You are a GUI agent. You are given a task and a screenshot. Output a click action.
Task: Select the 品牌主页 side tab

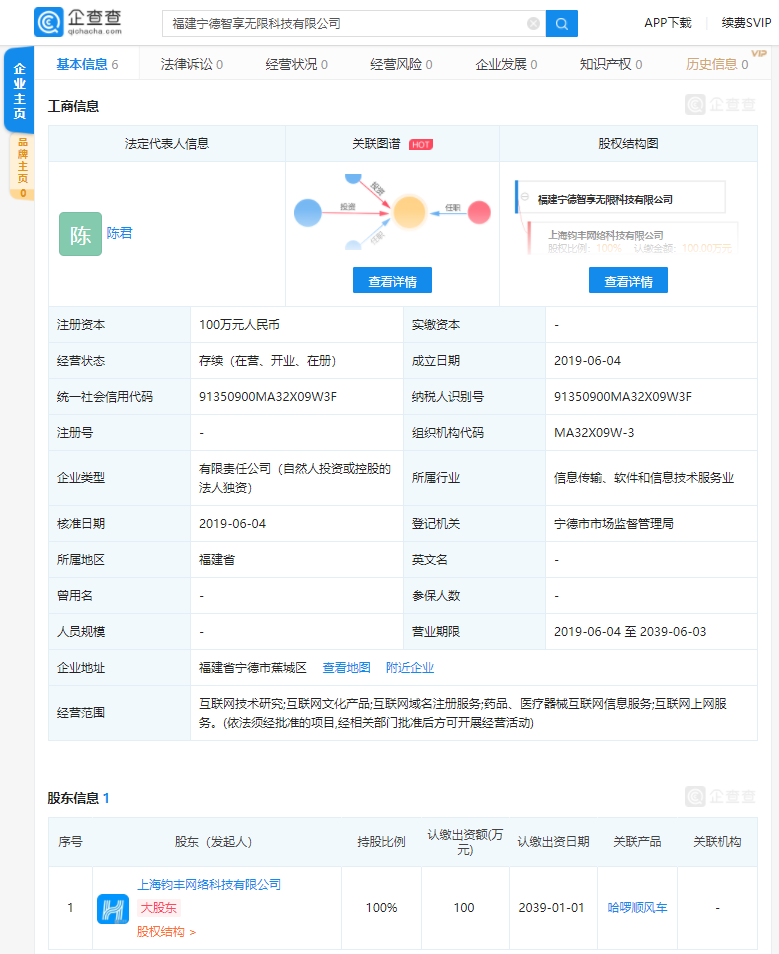coord(23,166)
